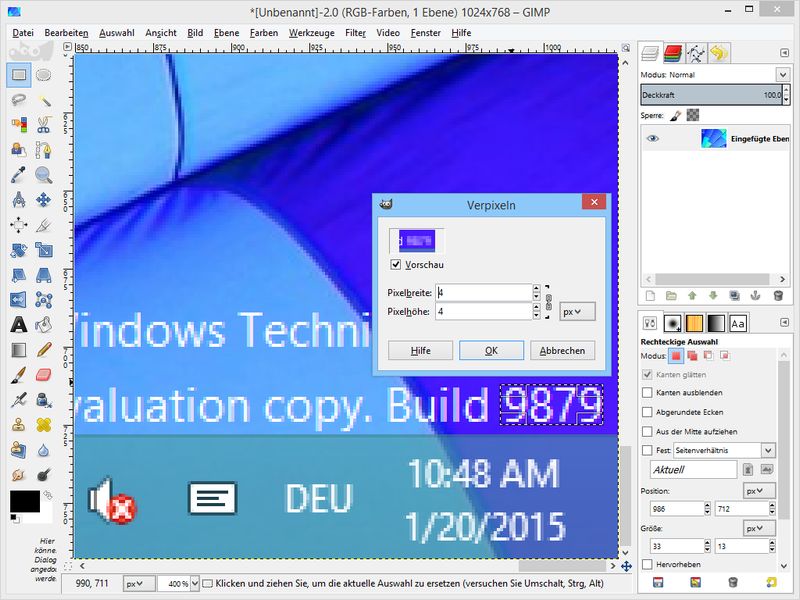Open the black foreground color swatch
The width and height of the screenshot is (800, 600).
24,501
